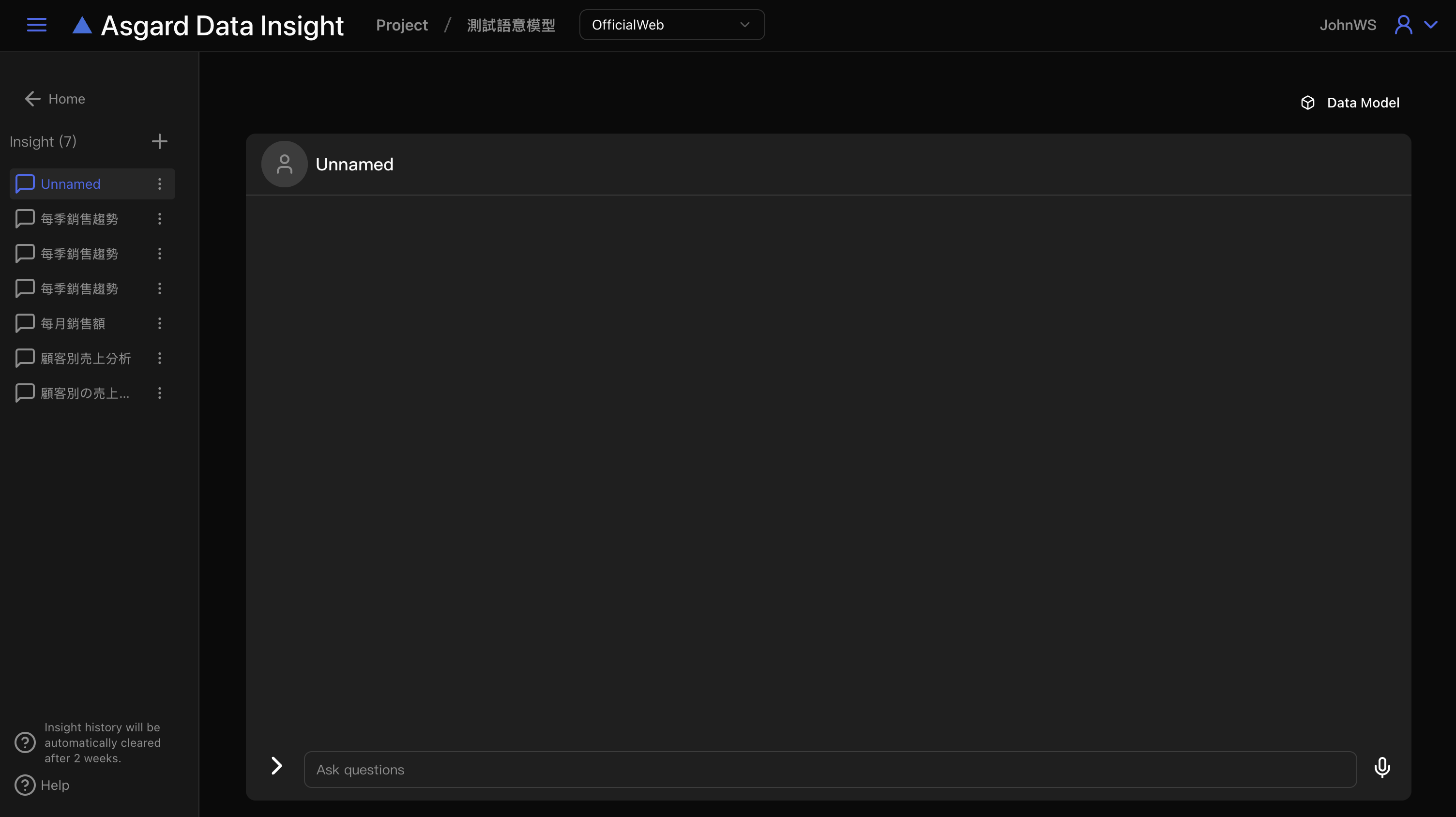Select the 每月銷售額 insight
Image resolution: width=1456 pixels, height=817 pixels.
(x=73, y=323)
